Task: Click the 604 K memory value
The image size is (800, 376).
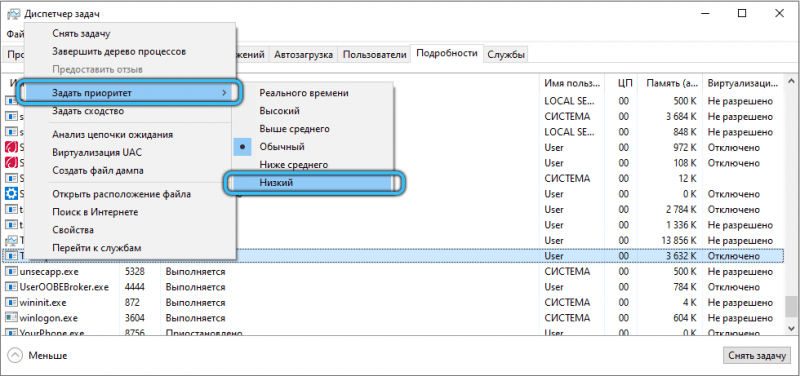Action: click(x=685, y=318)
